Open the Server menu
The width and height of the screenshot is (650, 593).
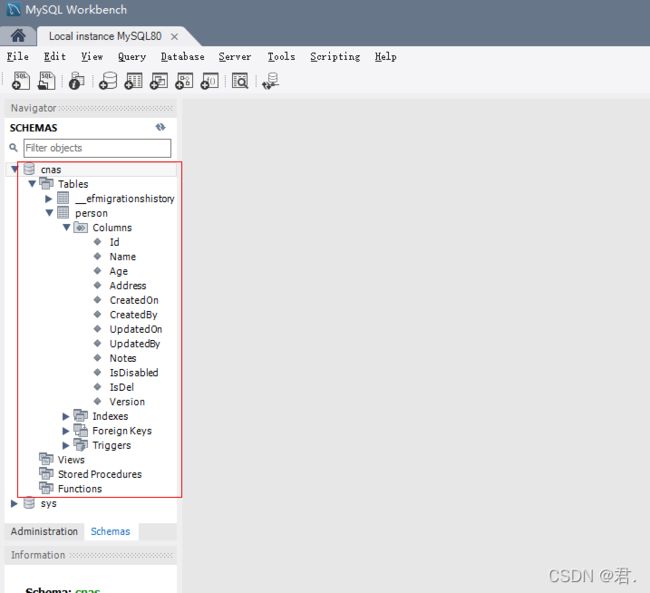(235, 56)
